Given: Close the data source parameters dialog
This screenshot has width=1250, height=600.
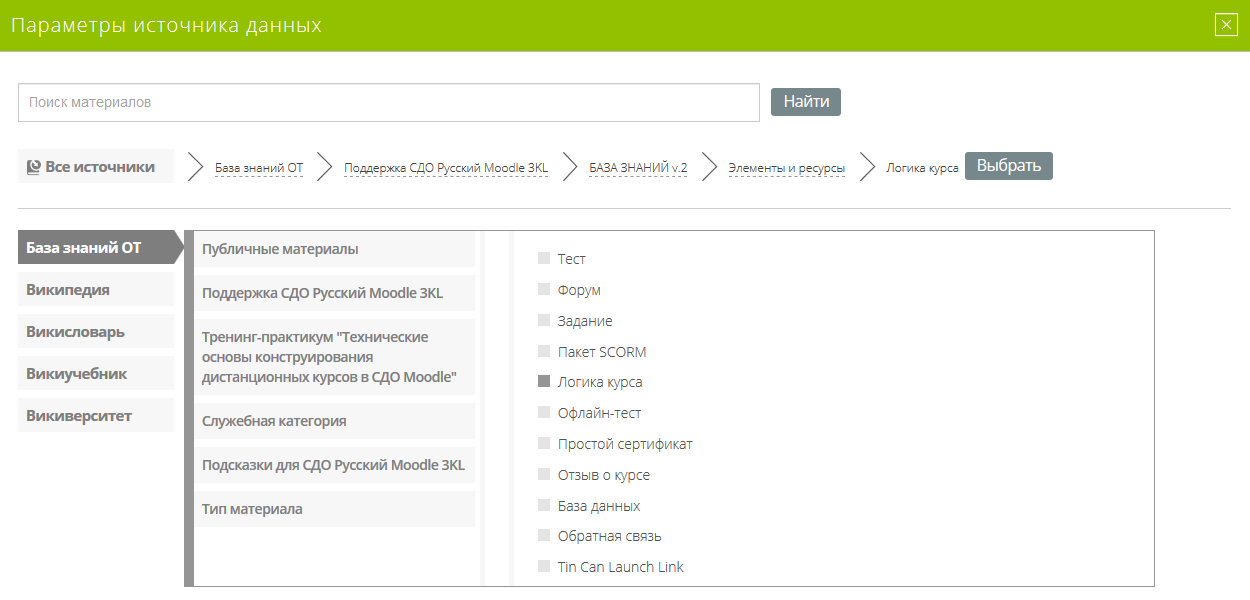Looking at the screenshot, I should pyautogui.click(x=1226, y=25).
